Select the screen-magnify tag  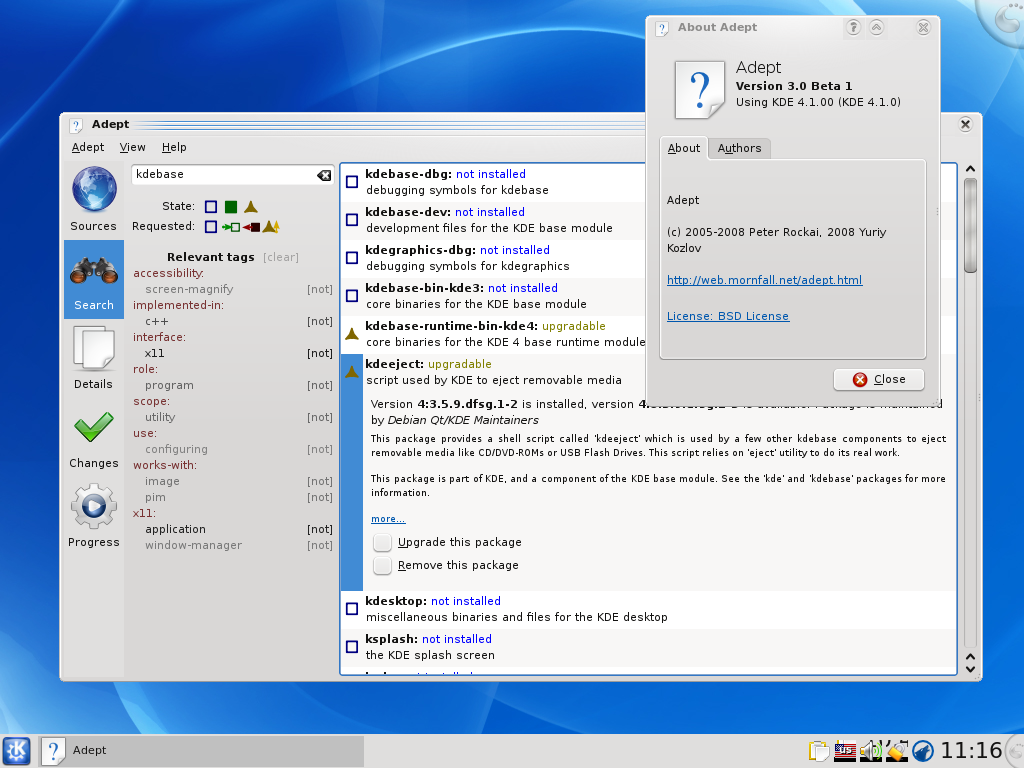point(189,289)
